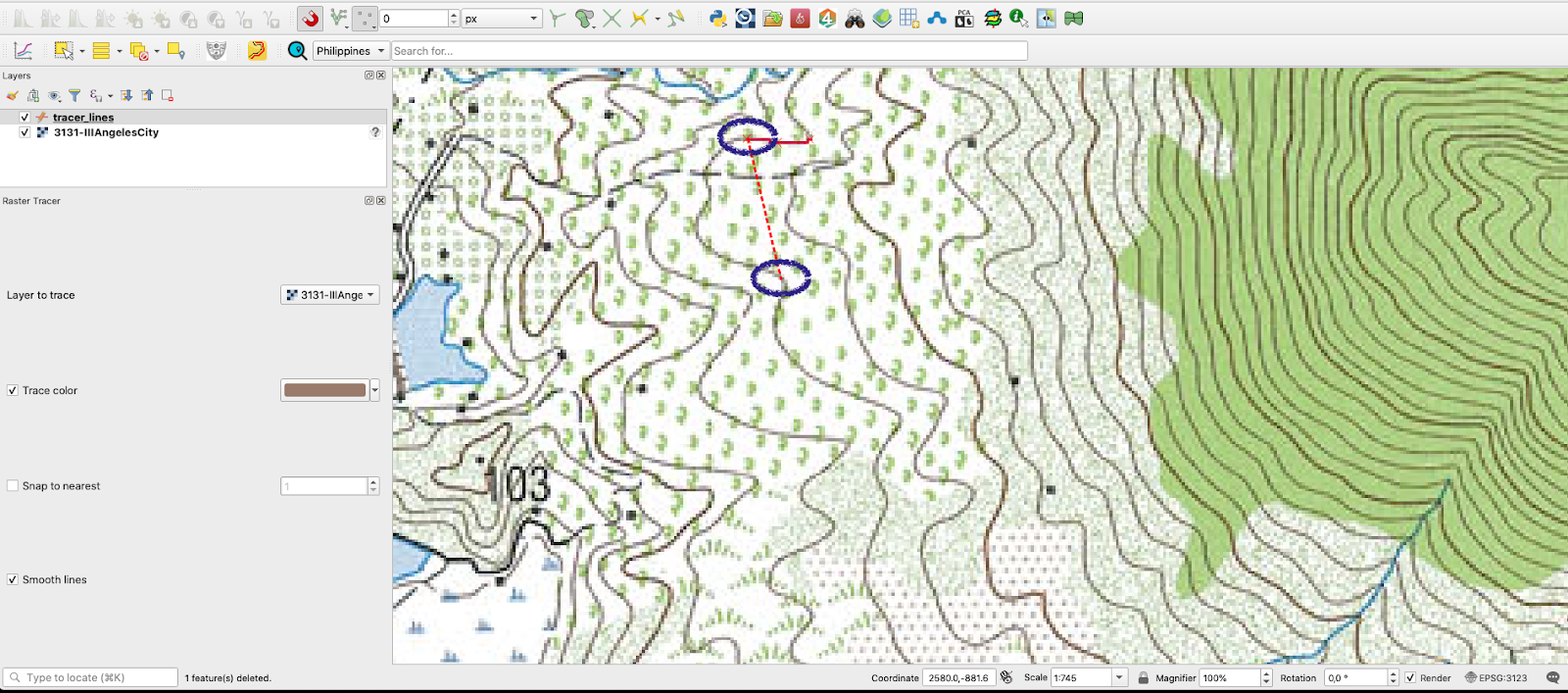1568x693 pixels.
Task: Hide the tracer_lines layer
Action: click(24, 118)
